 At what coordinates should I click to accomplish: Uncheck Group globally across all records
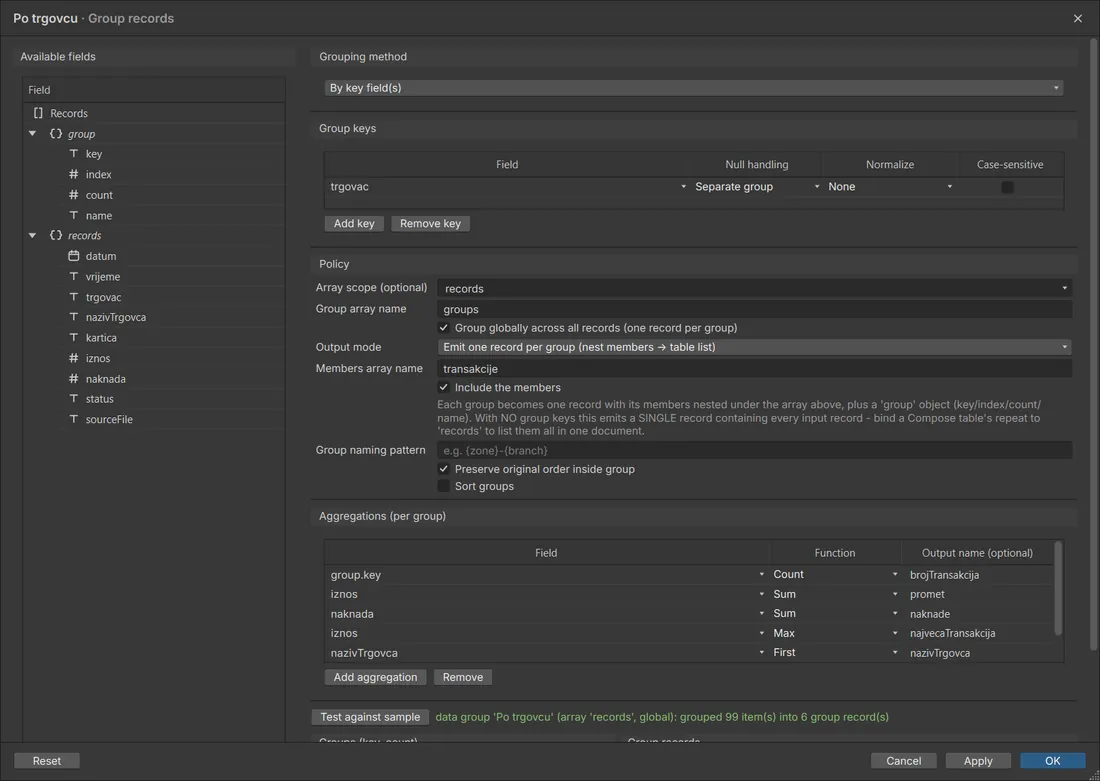click(x=443, y=328)
